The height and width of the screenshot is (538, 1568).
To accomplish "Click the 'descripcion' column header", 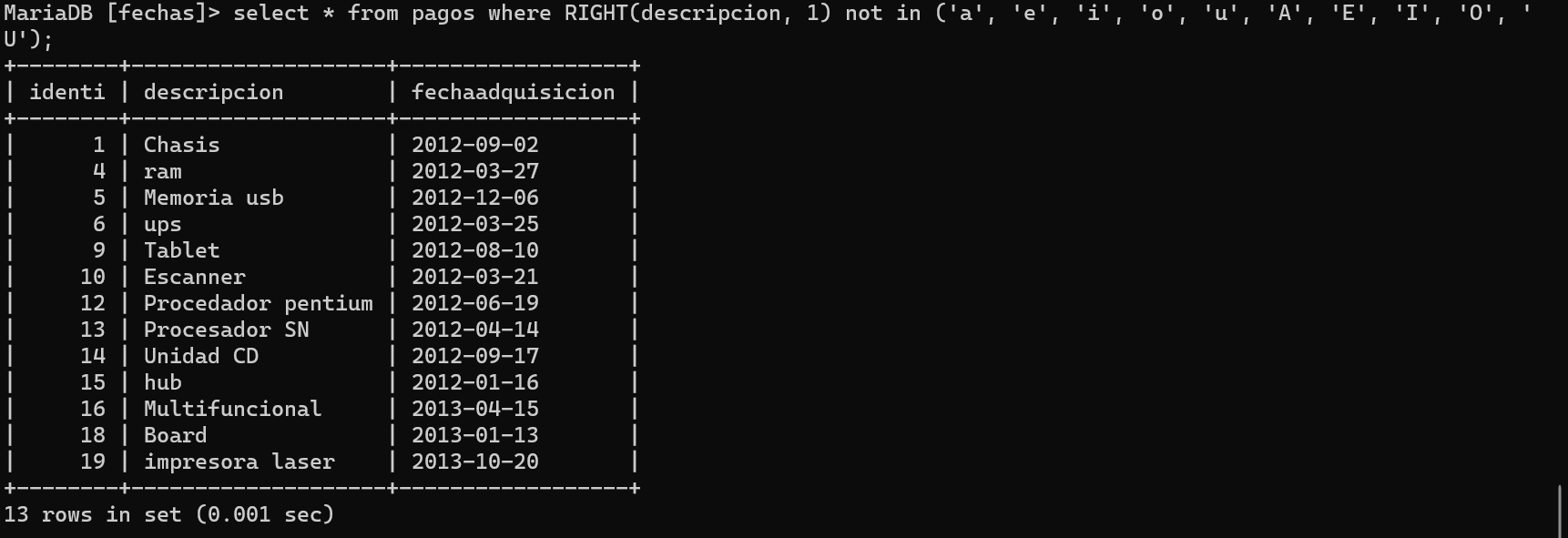I will tap(213, 92).
